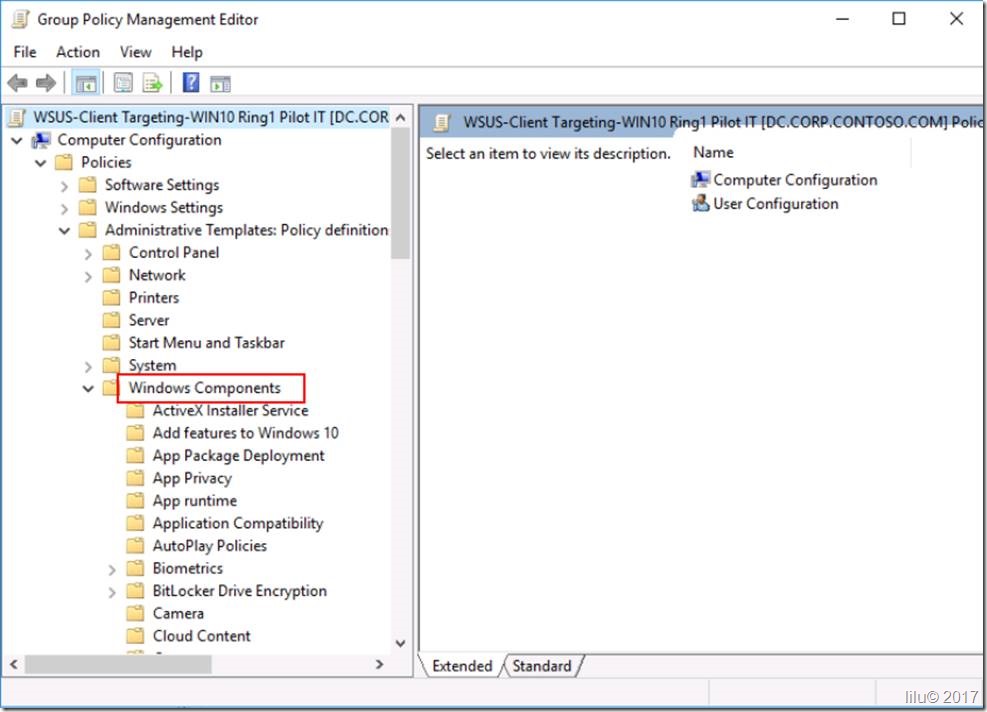Expand the Control Panel node
The height and width of the screenshot is (712, 987).
click(x=88, y=254)
